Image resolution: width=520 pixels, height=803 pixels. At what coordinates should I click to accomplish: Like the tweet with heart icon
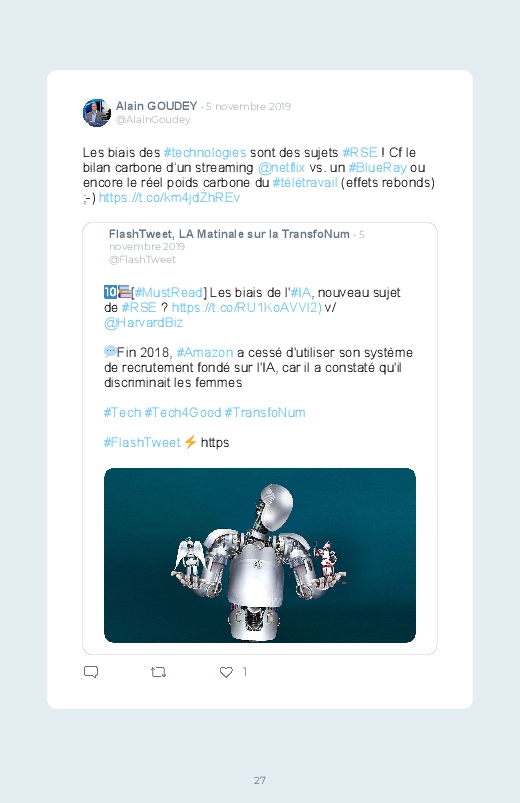(226, 672)
